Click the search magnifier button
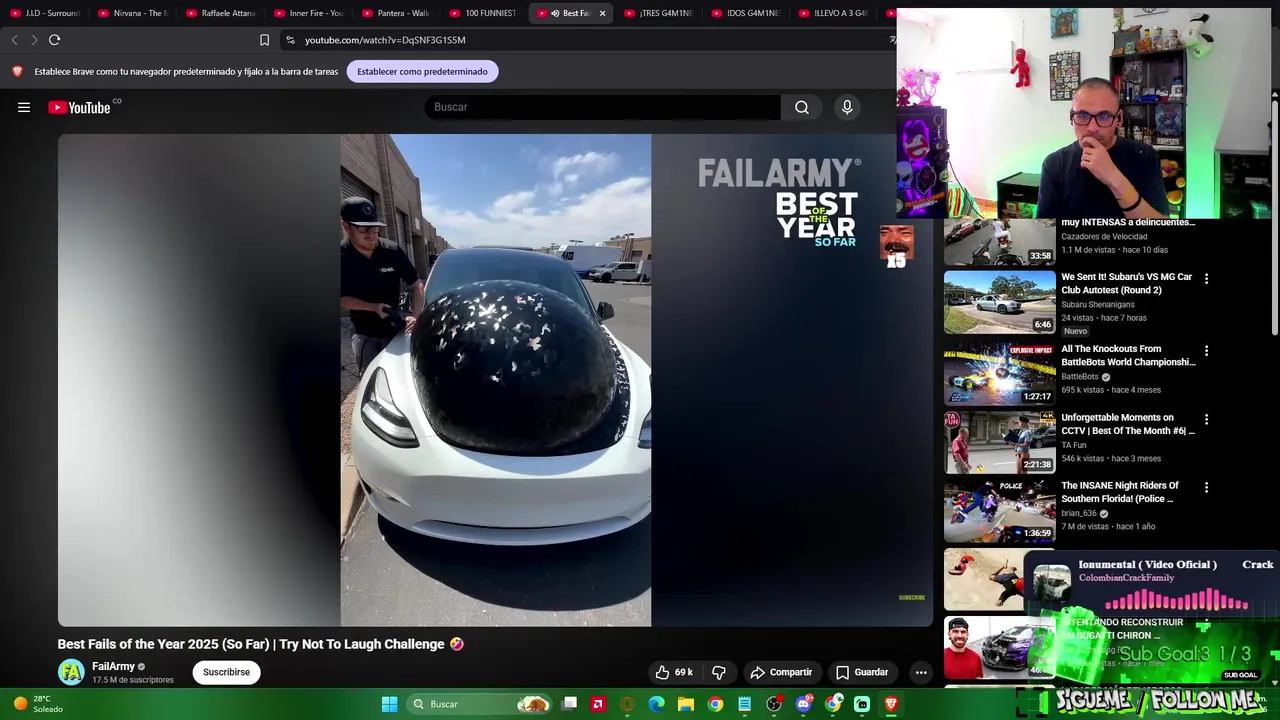The image size is (1280, 720). pos(802,107)
